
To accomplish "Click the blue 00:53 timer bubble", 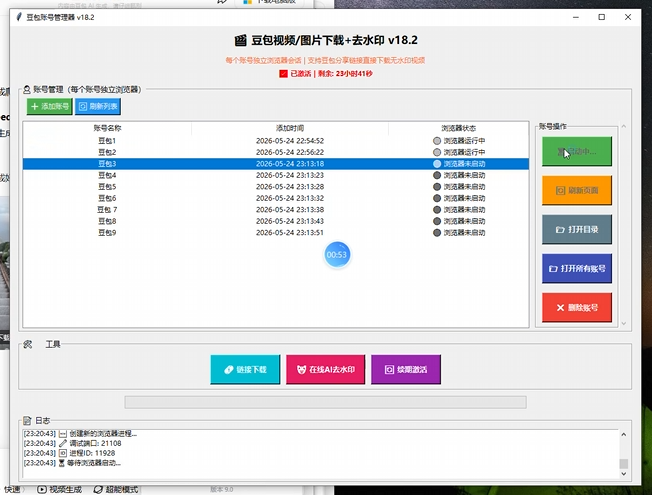I will 337,255.
